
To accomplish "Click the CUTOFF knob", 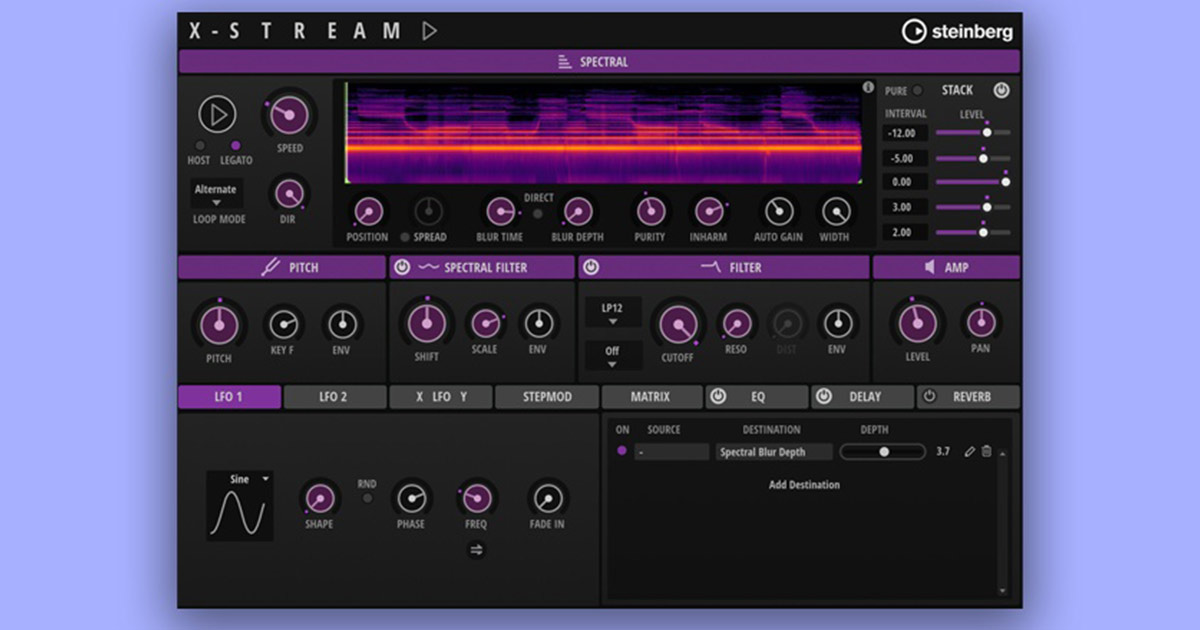I will click(678, 325).
